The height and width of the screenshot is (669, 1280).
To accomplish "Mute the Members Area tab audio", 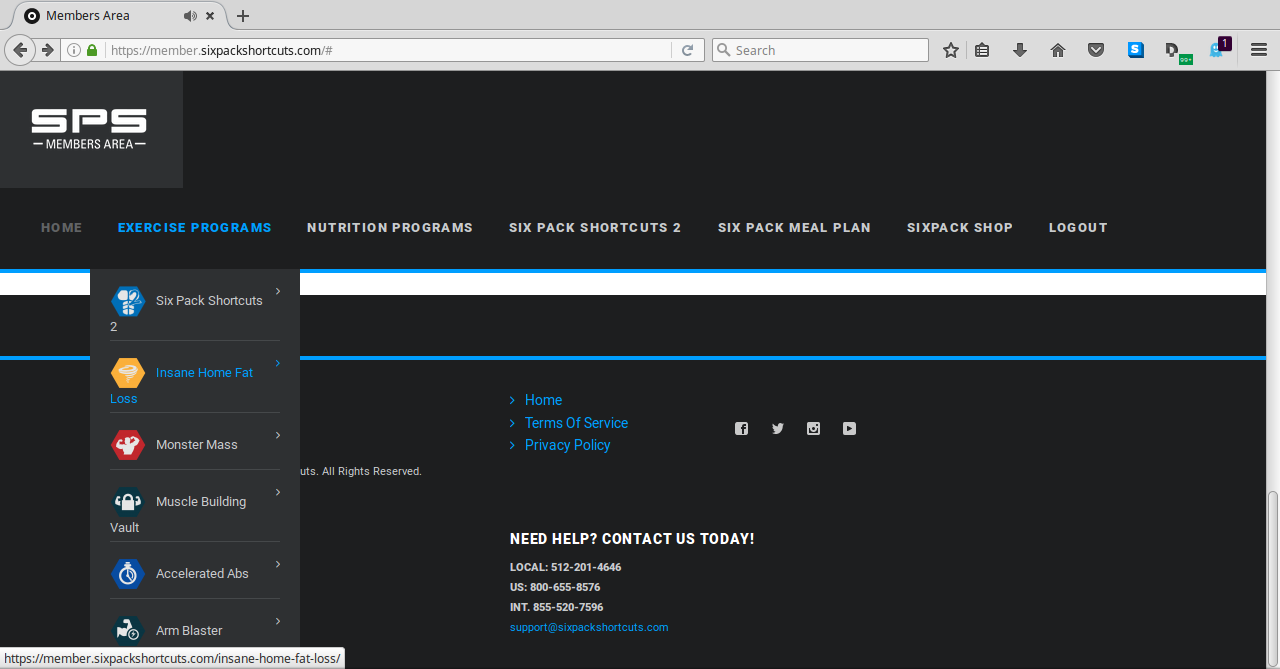I will [x=190, y=16].
